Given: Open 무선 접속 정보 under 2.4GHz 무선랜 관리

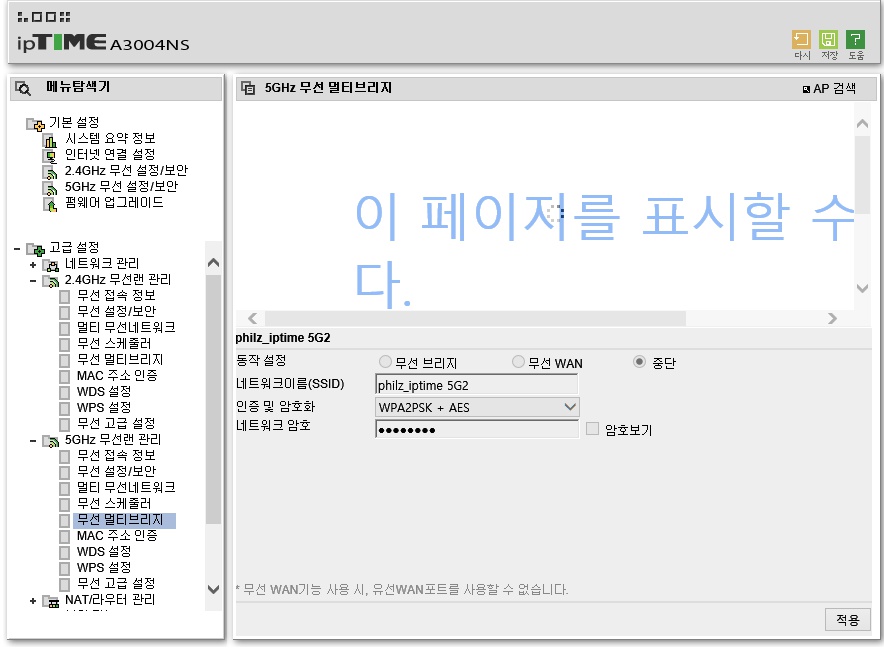Looking at the screenshot, I should point(116,295).
